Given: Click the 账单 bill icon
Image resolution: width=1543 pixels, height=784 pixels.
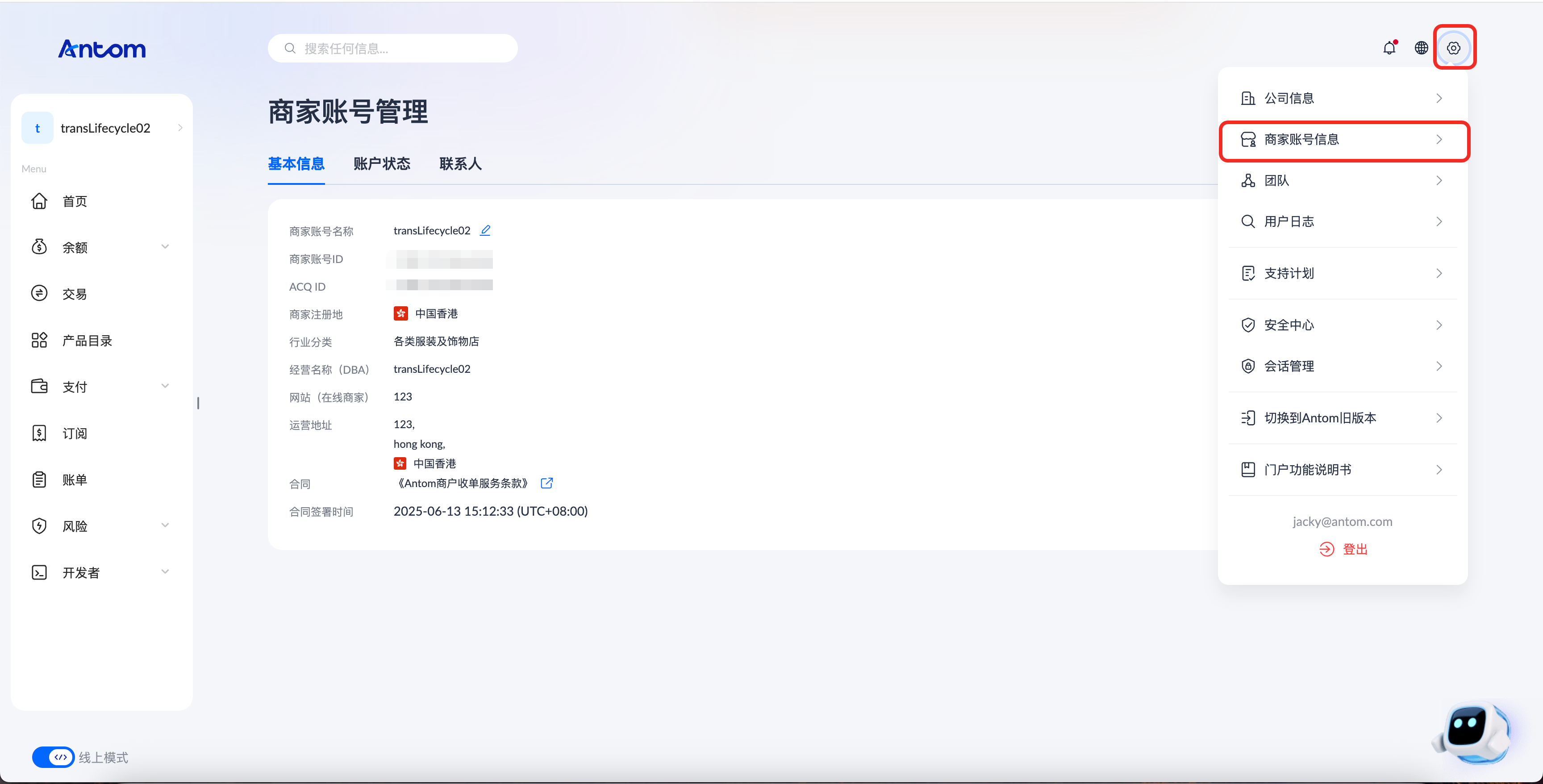Looking at the screenshot, I should point(39,480).
